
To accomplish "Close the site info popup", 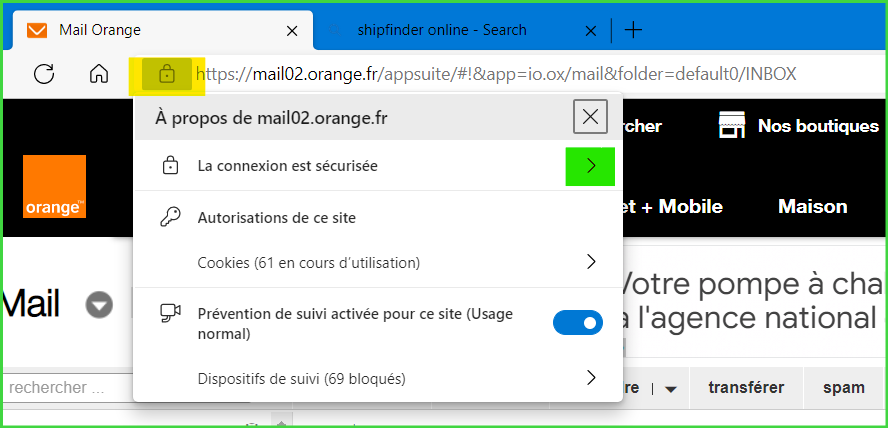I will pos(590,117).
